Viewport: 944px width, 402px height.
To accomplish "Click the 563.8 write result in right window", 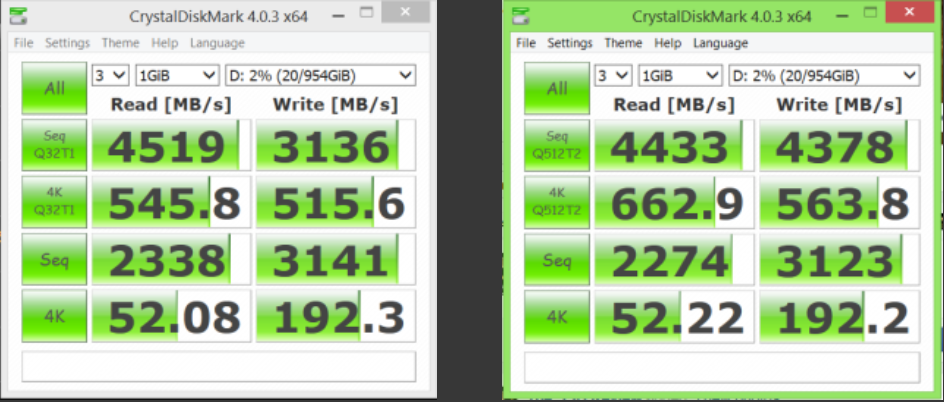I will coord(839,202).
